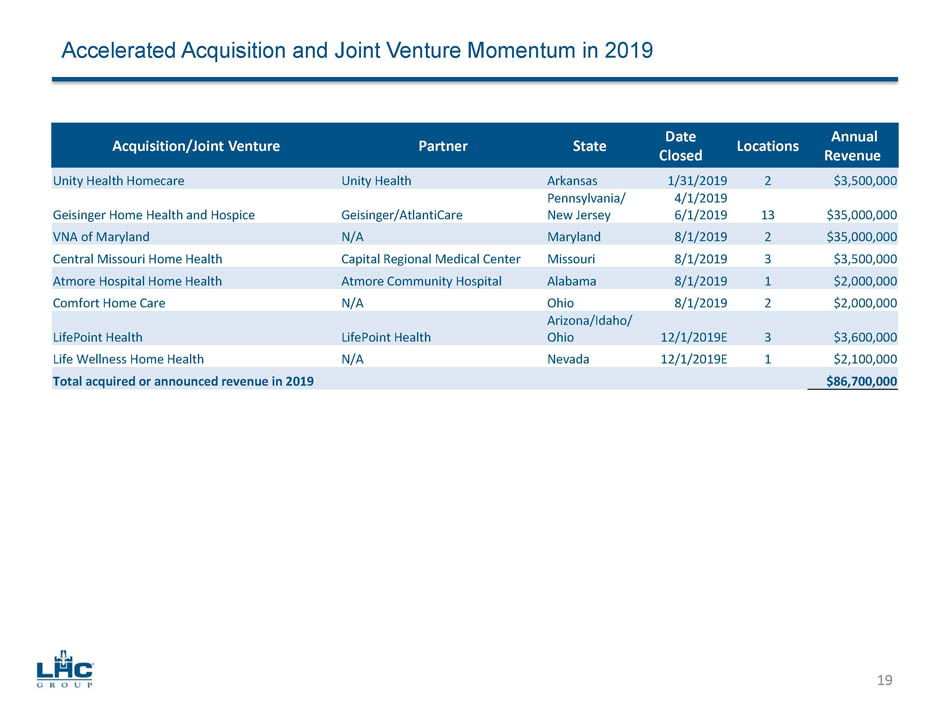Viewport: 950px width, 713px height.
Task: Click the slide page number 19
Action: (884, 681)
